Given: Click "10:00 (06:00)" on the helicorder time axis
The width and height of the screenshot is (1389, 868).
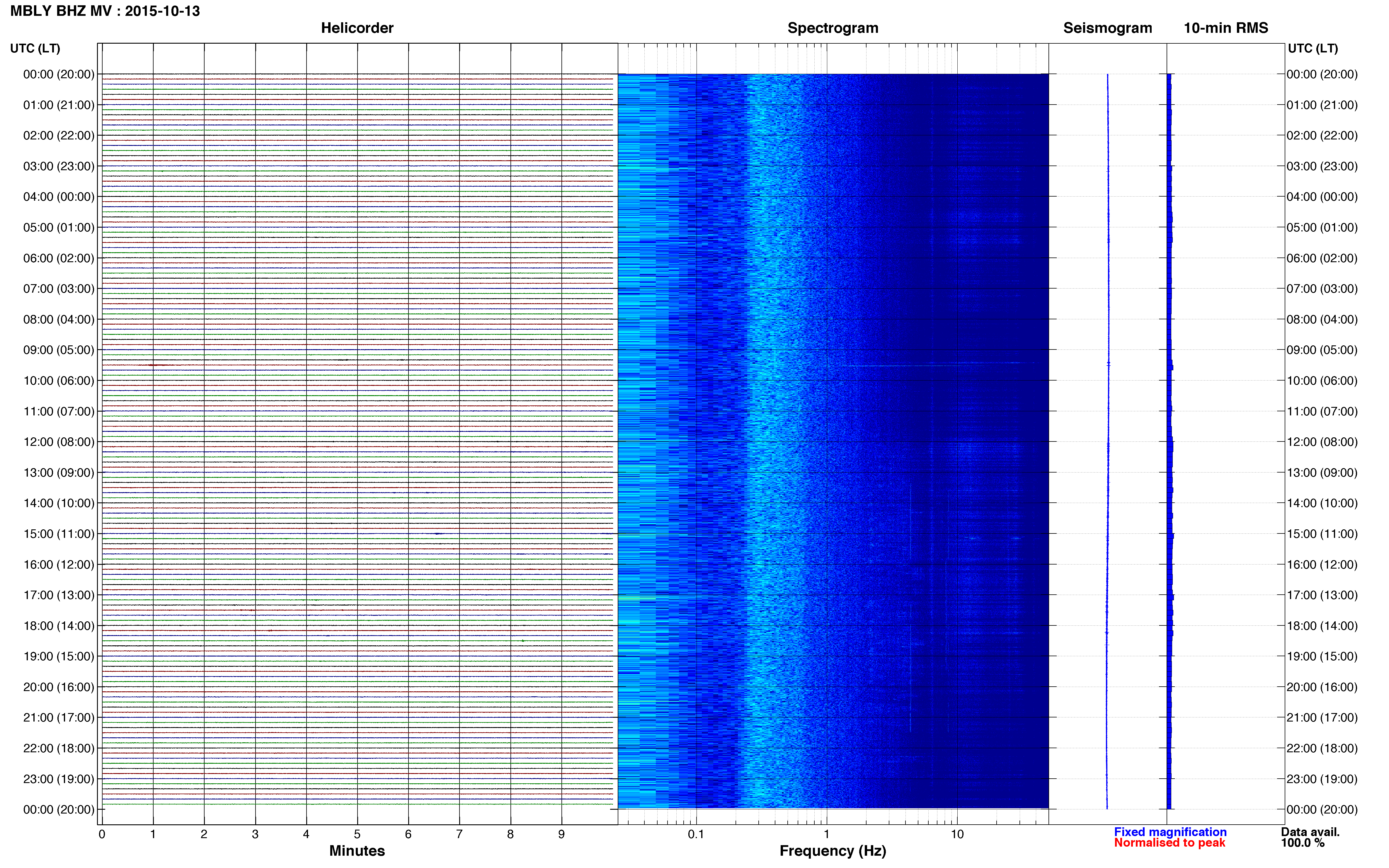Looking at the screenshot, I should click(x=59, y=381).
